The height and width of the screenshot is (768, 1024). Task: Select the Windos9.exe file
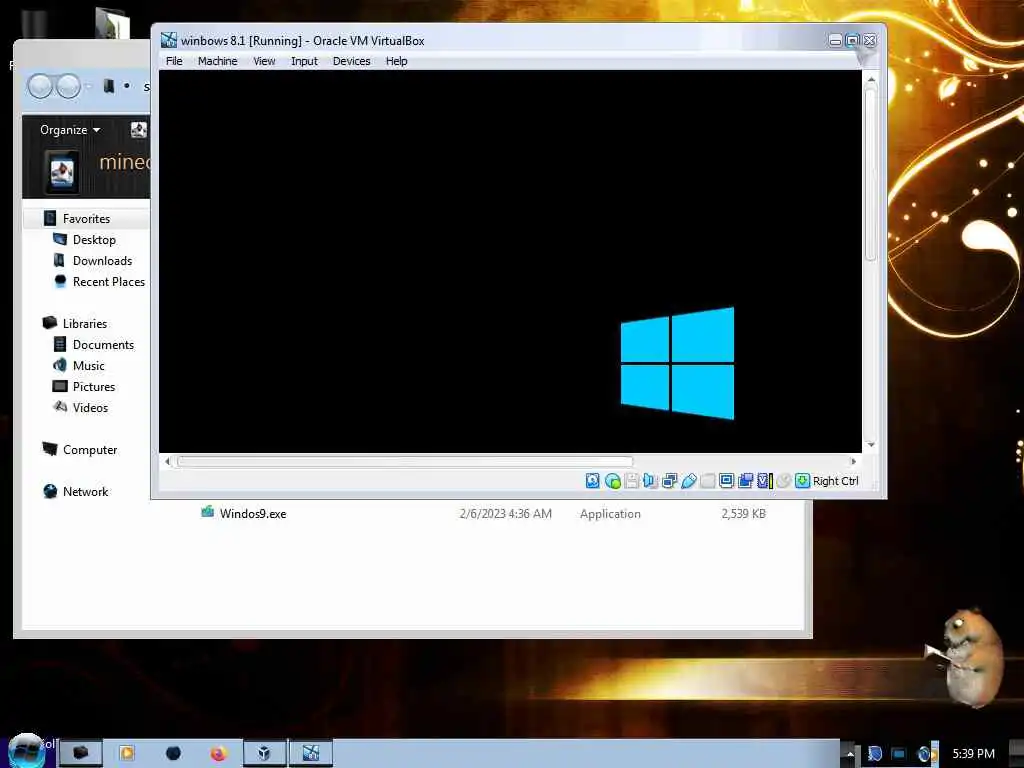tap(253, 513)
